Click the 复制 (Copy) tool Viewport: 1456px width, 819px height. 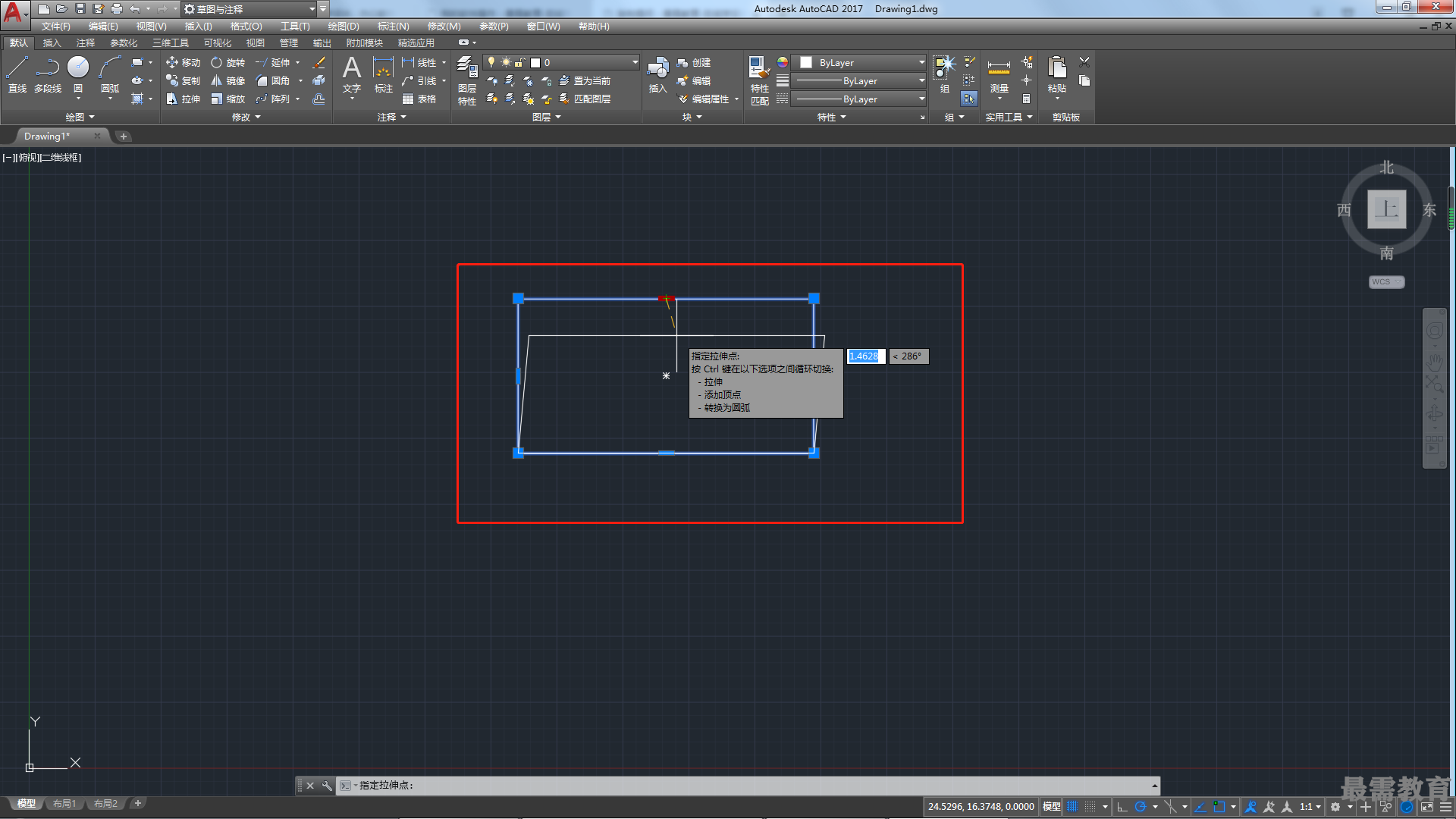point(183,80)
